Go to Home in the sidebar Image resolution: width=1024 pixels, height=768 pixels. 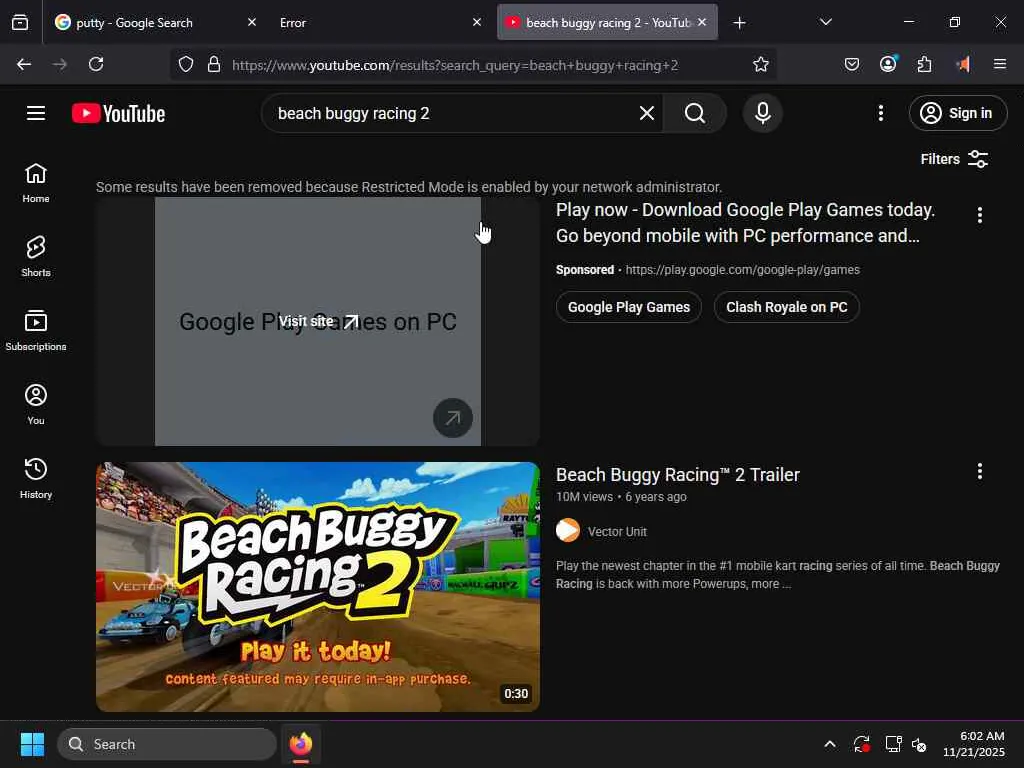(36, 183)
